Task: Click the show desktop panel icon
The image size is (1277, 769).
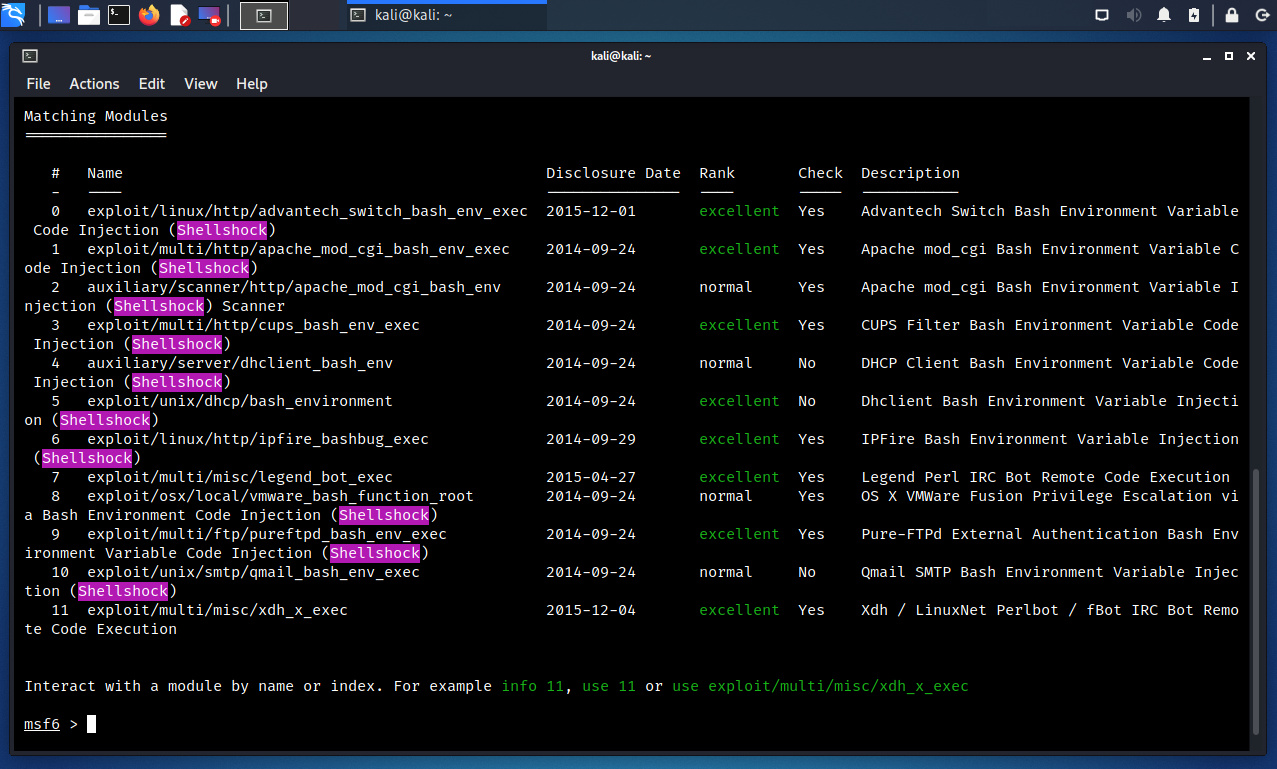Action: click(59, 15)
